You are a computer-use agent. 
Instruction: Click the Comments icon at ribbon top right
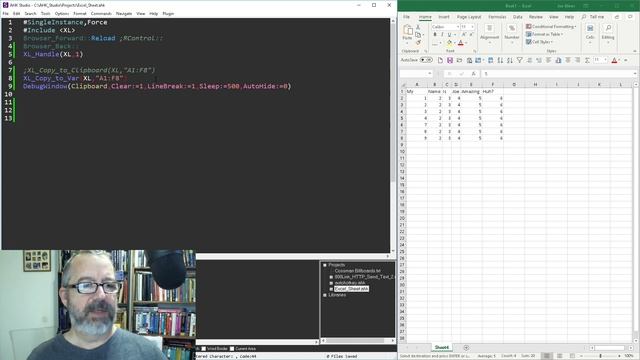[x=630, y=17]
